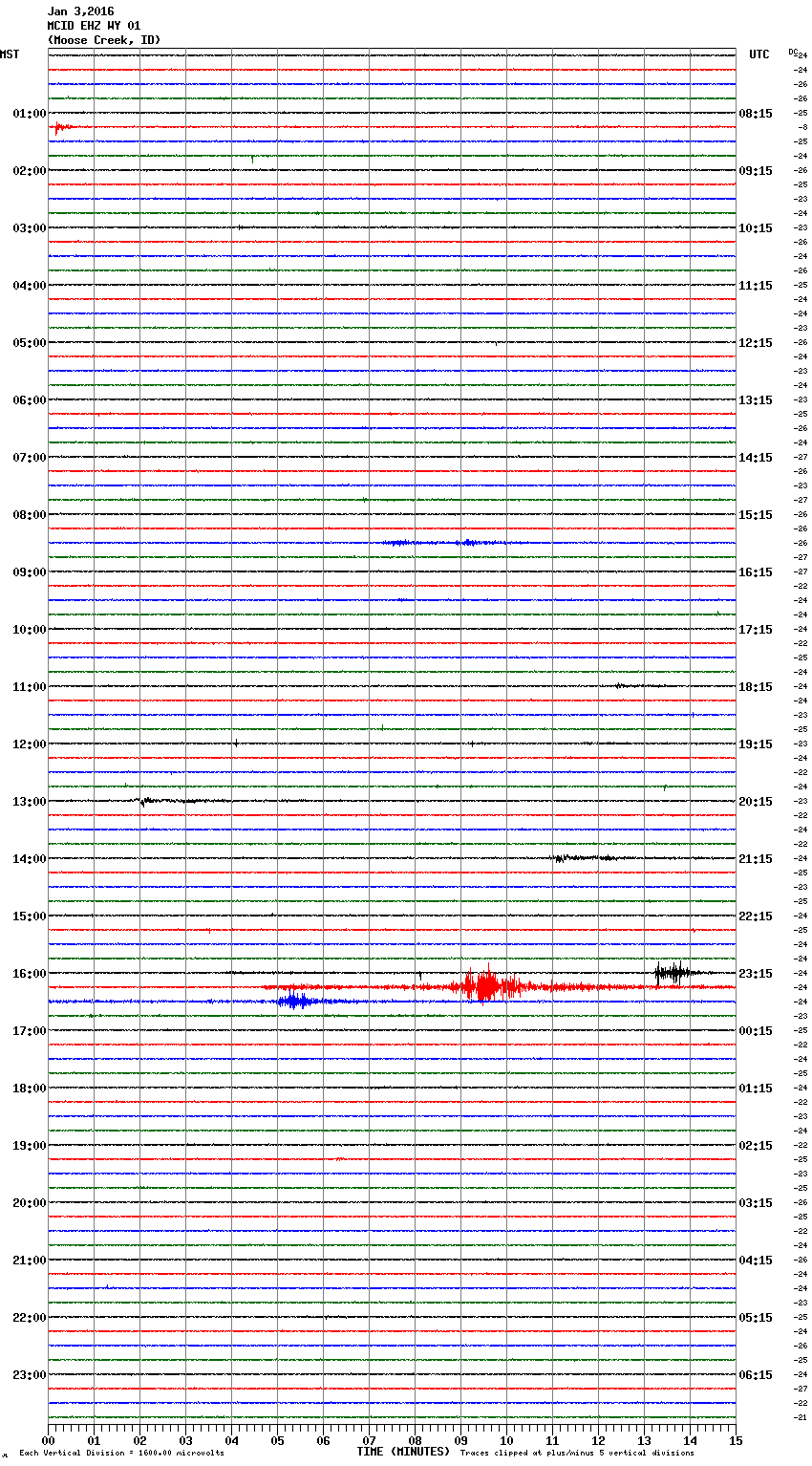
Task: Select the 20:00 MST time label
Action: tap(30, 1202)
